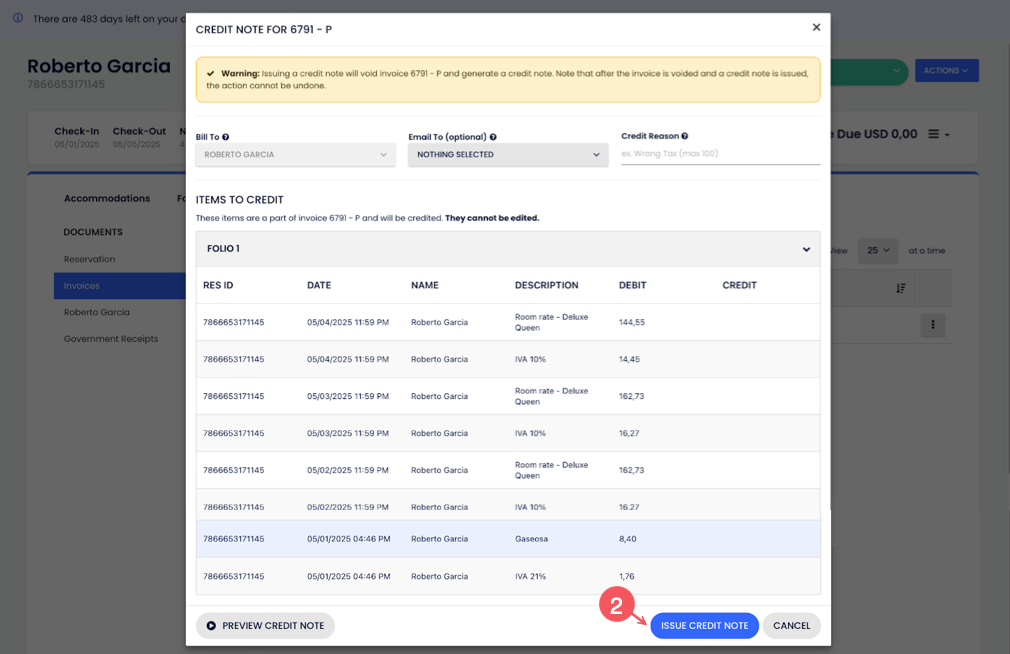This screenshot has width=1010, height=654.
Task: Click the Roberto Garcia guest name heading
Action: (x=99, y=66)
